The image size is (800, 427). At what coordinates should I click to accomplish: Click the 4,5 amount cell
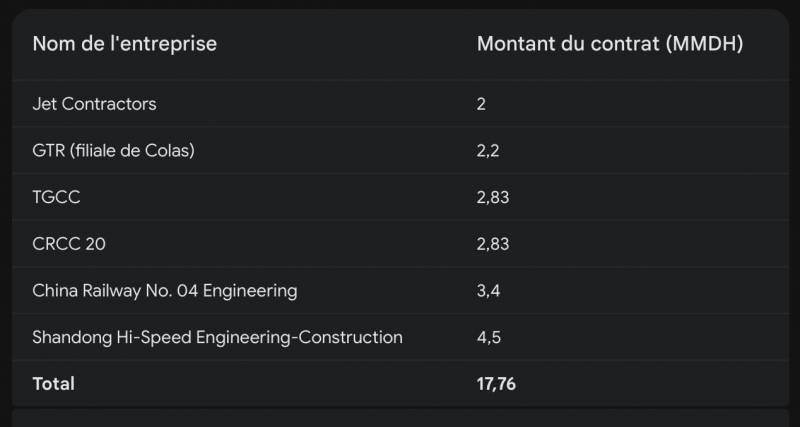click(489, 338)
